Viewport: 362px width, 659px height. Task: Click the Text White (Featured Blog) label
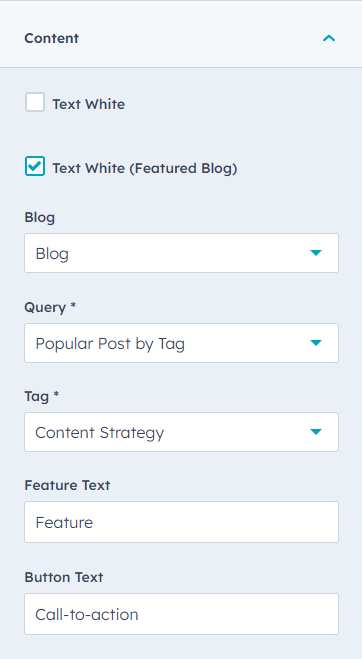click(145, 168)
